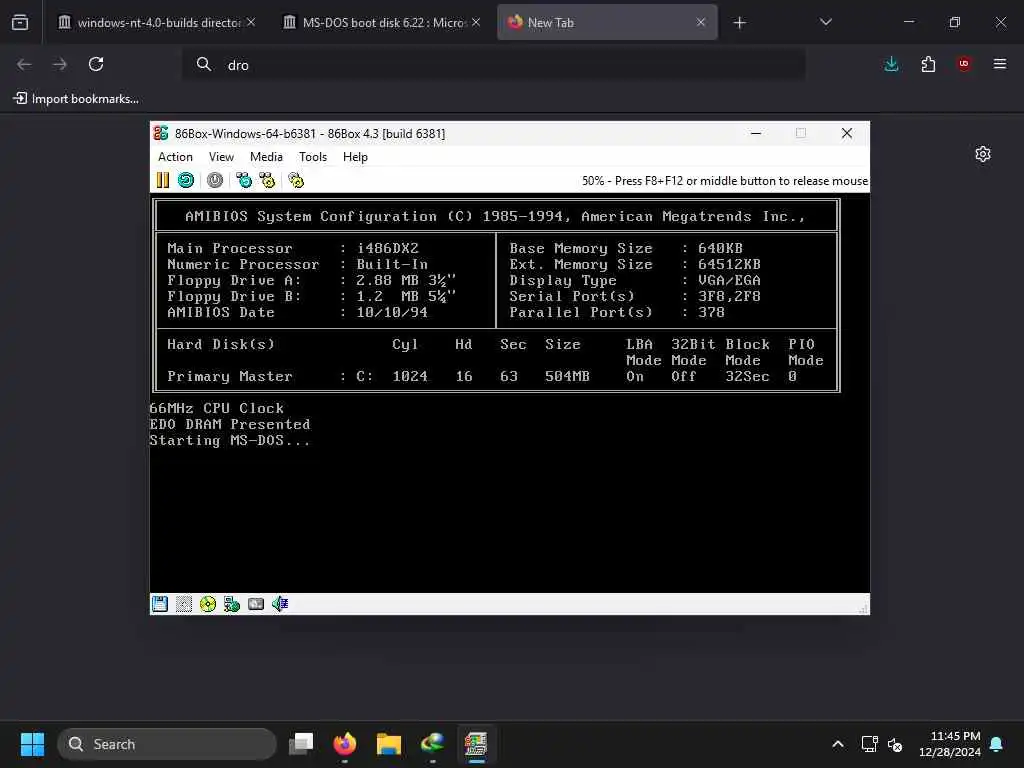The width and height of the screenshot is (1024, 768).
Task: Reload the current browser page
Action: coord(96,64)
